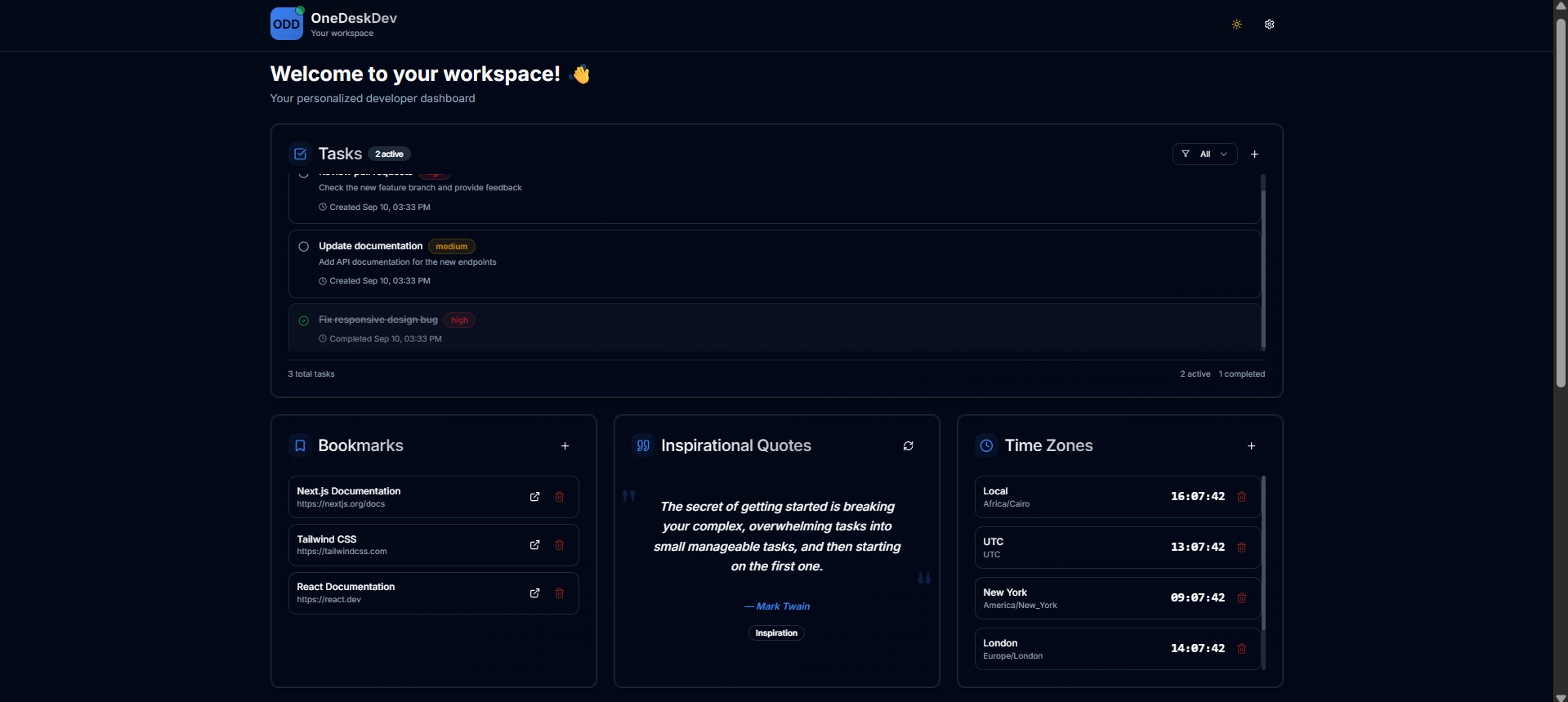1568x702 pixels.
Task: Open settings via the gear icon
Action: 1269,25
